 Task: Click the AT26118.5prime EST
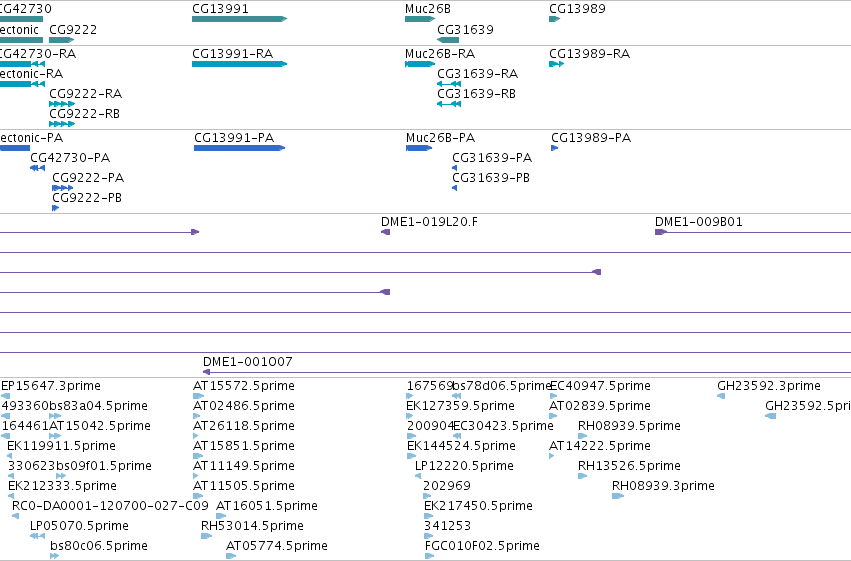click(x=244, y=426)
